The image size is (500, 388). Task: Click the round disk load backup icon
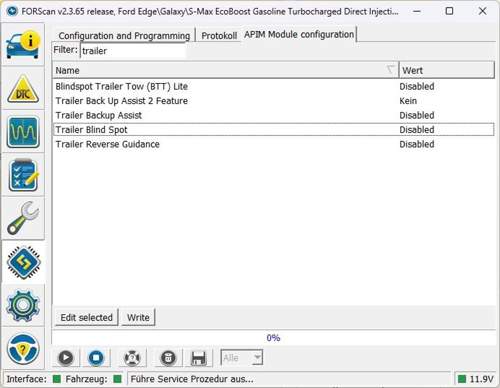pyautogui.click(x=168, y=358)
